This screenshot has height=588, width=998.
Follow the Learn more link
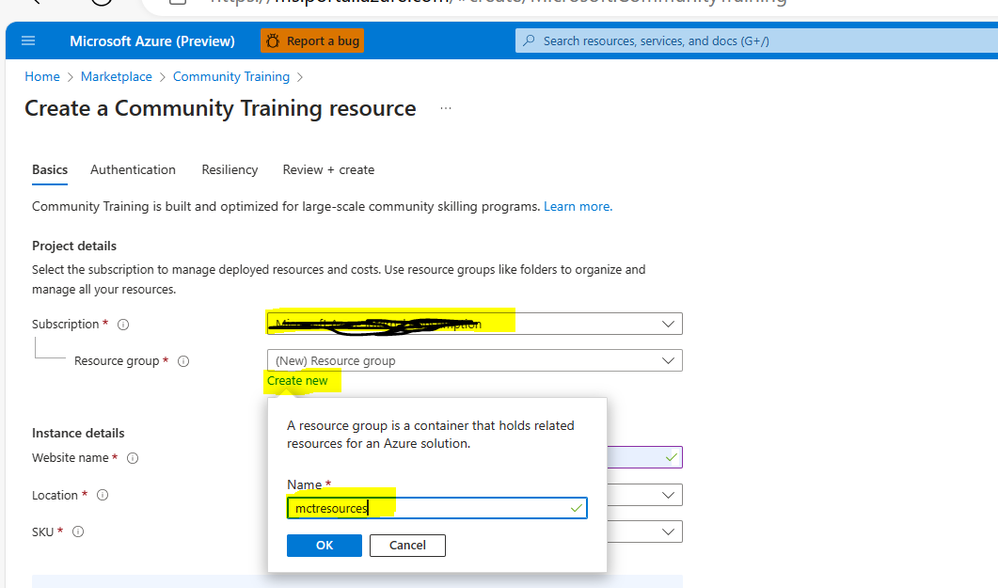click(578, 206)
